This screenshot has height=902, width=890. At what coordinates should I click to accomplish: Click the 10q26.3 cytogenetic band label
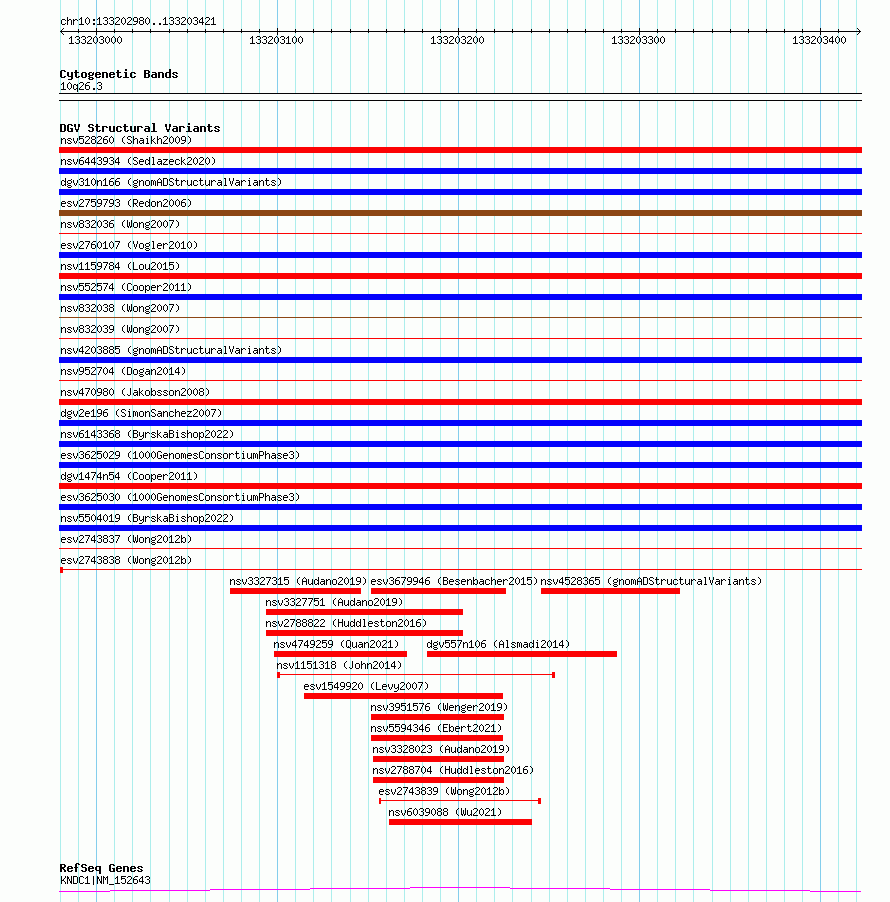pos(81,86)
